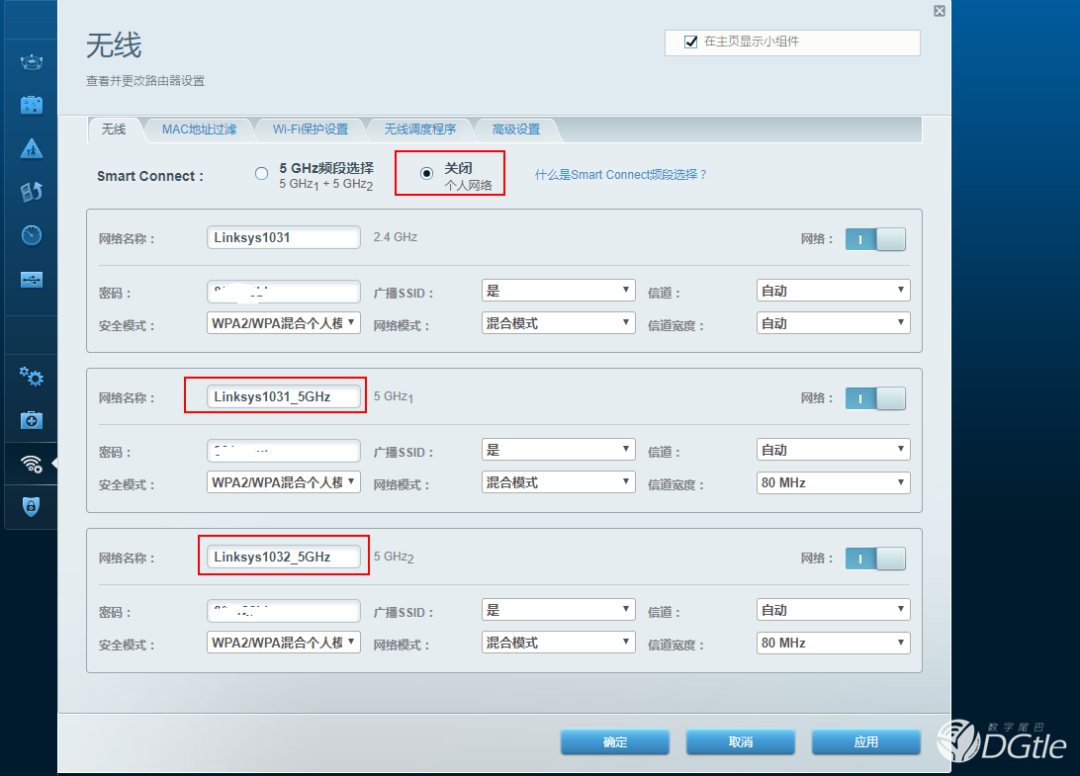Open Security shield icon in sidebar
1080x776 pixels.
tap(32, 507)
